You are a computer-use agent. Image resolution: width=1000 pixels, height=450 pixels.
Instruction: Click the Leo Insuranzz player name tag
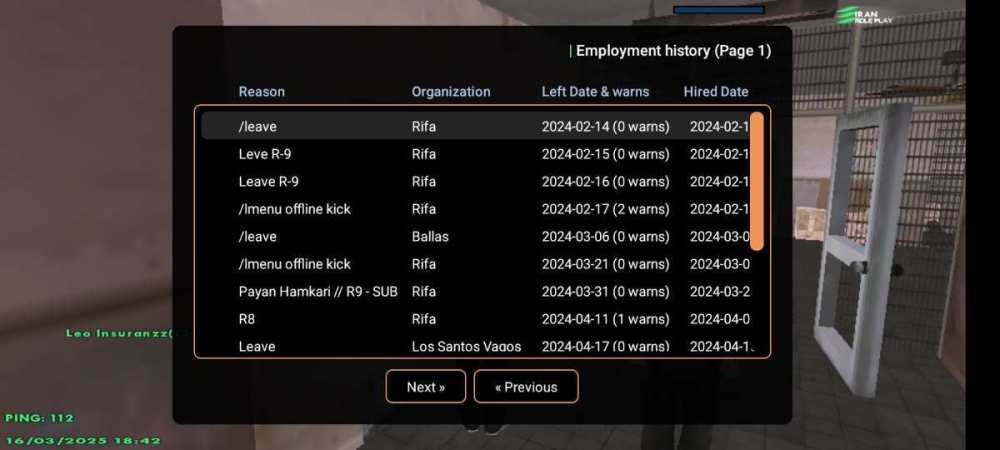coord(119,333)
